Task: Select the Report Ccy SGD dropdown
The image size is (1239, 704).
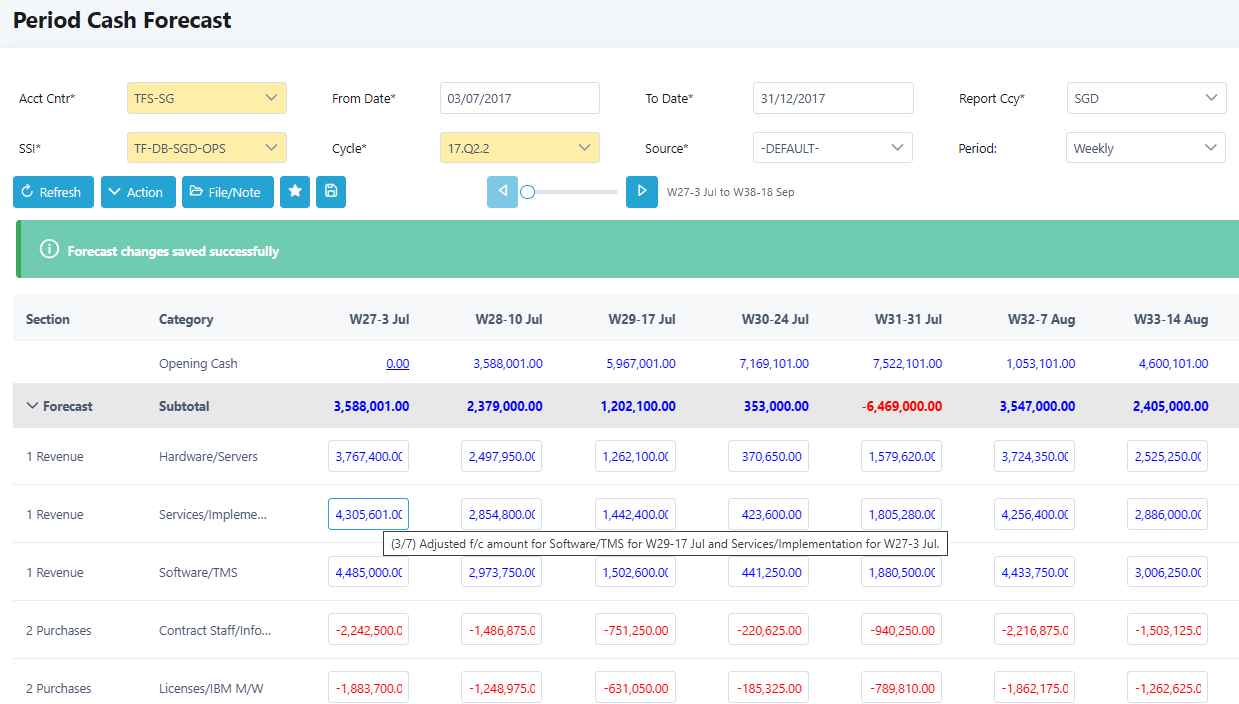Action: 1145,98
